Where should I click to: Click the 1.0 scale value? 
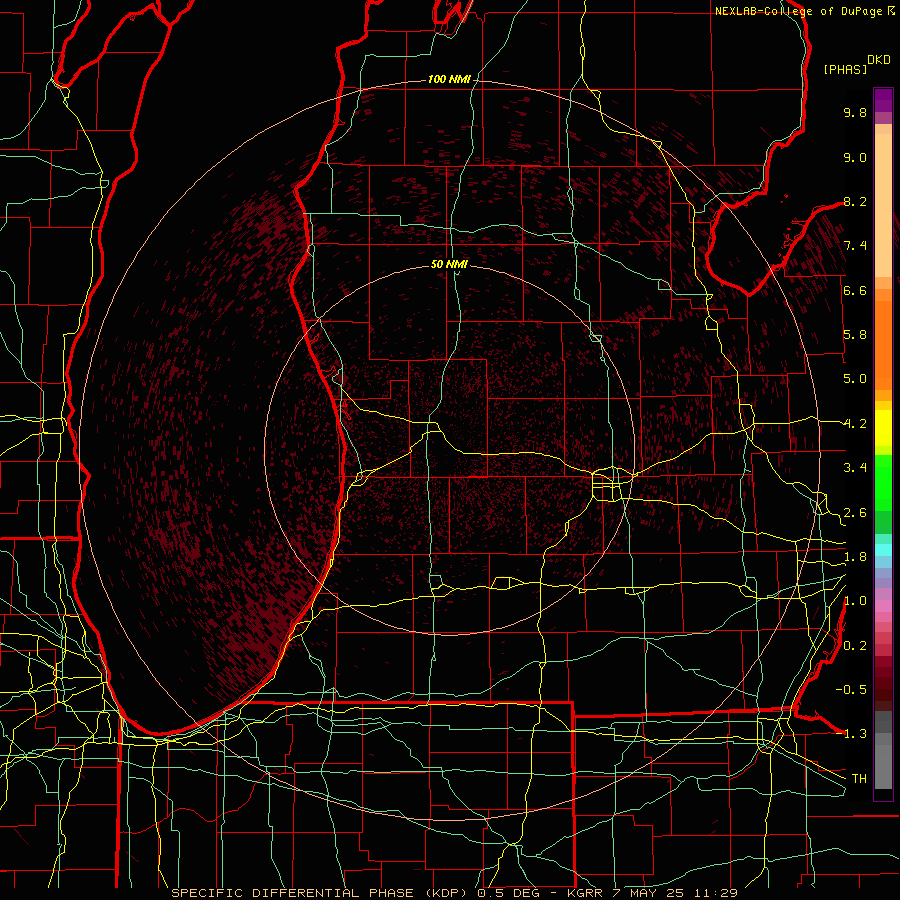pyautogui.click(x=855, y=601)
